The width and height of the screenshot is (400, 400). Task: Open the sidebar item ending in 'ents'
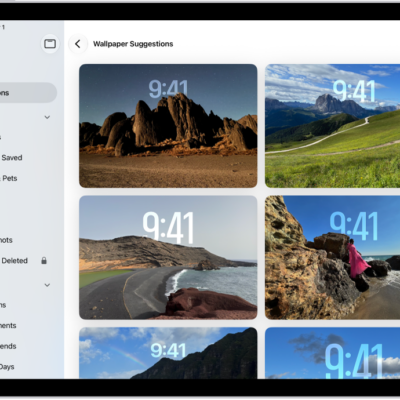click(8, 326)
